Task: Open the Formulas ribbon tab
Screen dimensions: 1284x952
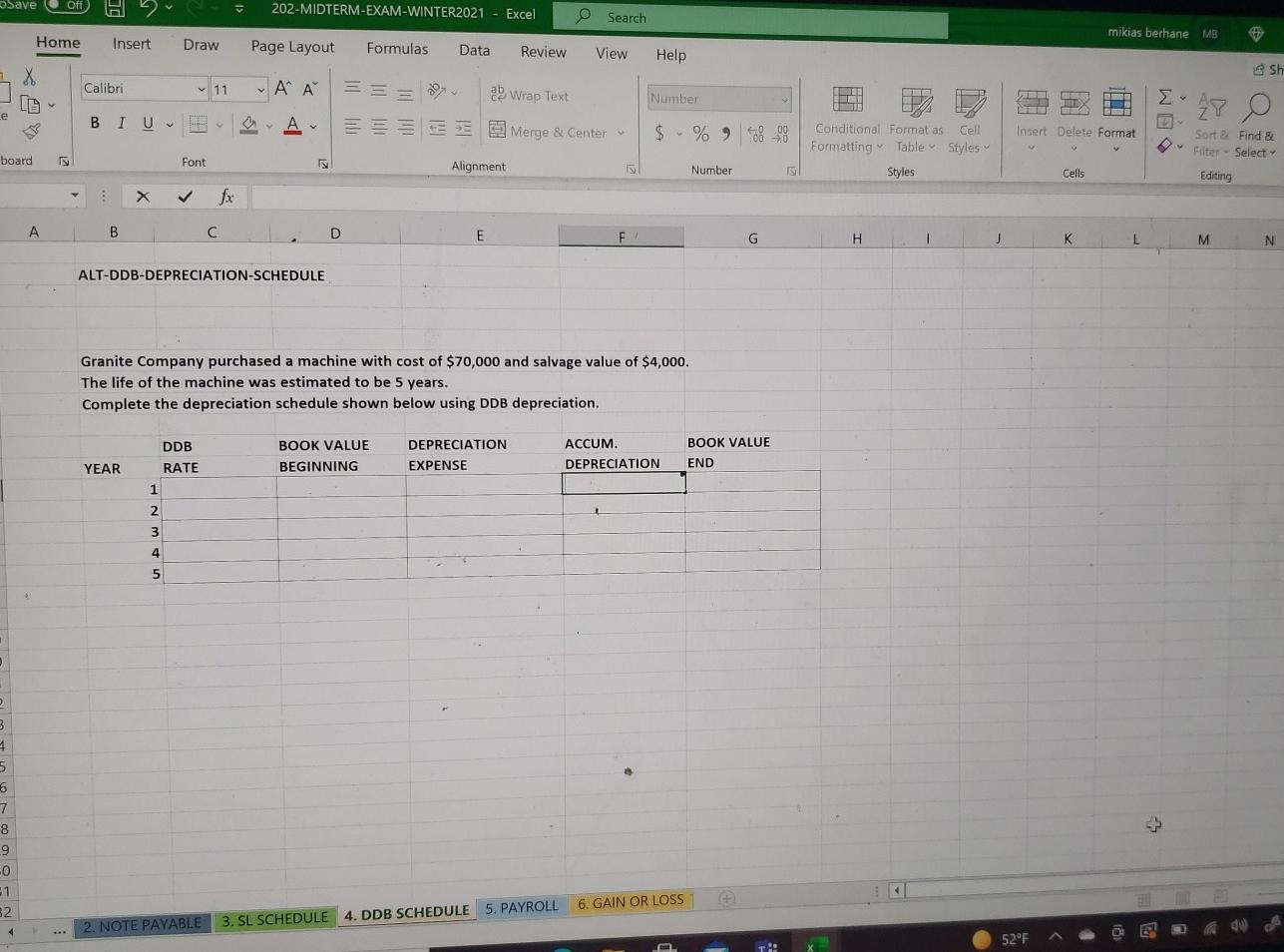Action: pos(397,48)
